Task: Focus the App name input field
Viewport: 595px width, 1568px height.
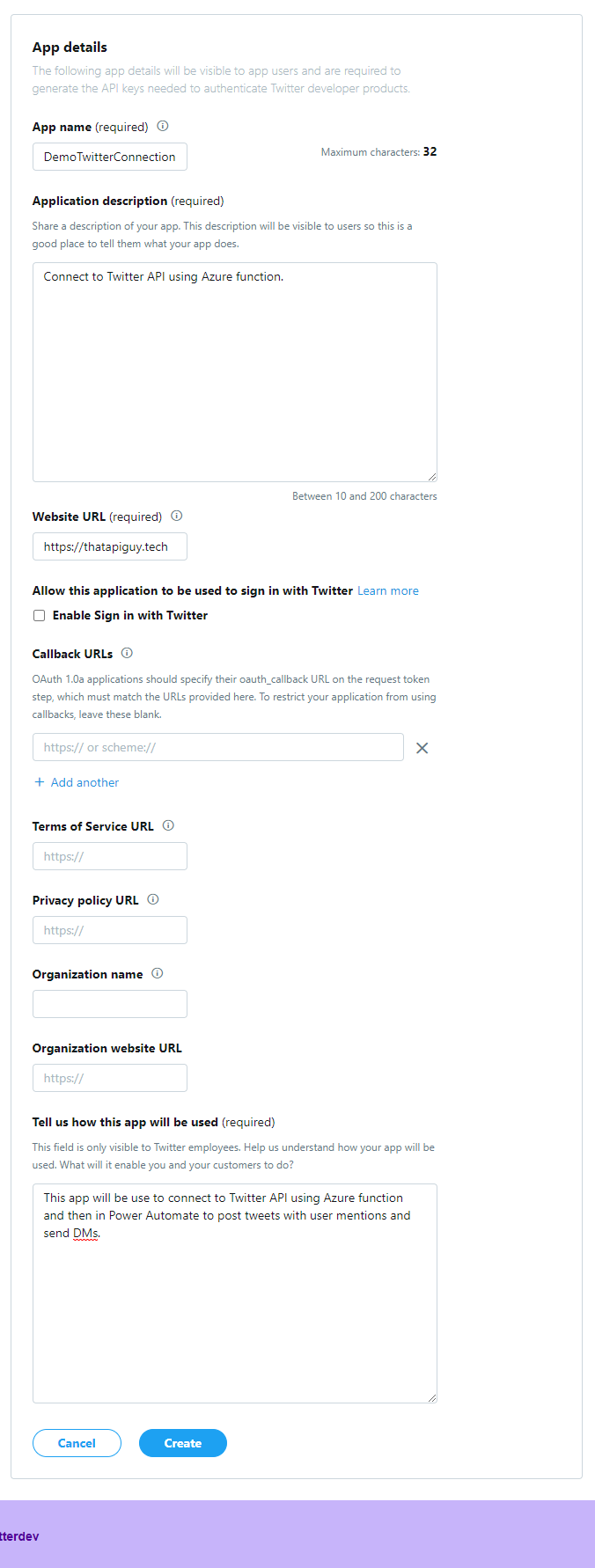Action: pos(110,157)
